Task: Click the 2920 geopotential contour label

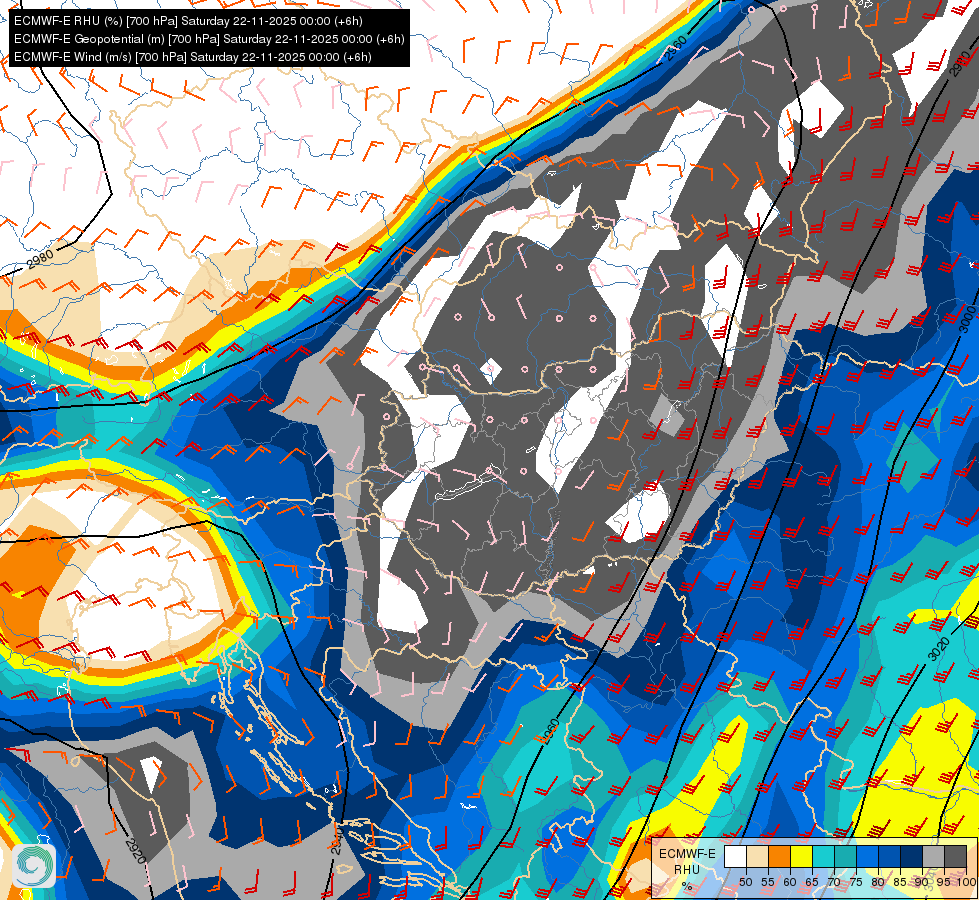Action: click(135, 851)
